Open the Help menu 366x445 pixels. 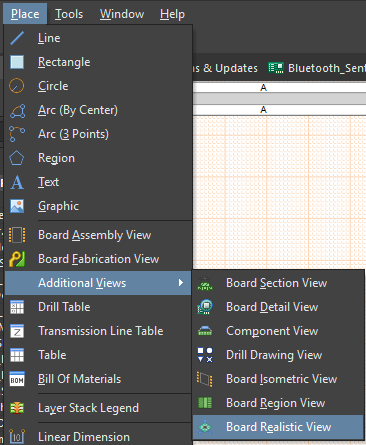click(x=172, y=14)
